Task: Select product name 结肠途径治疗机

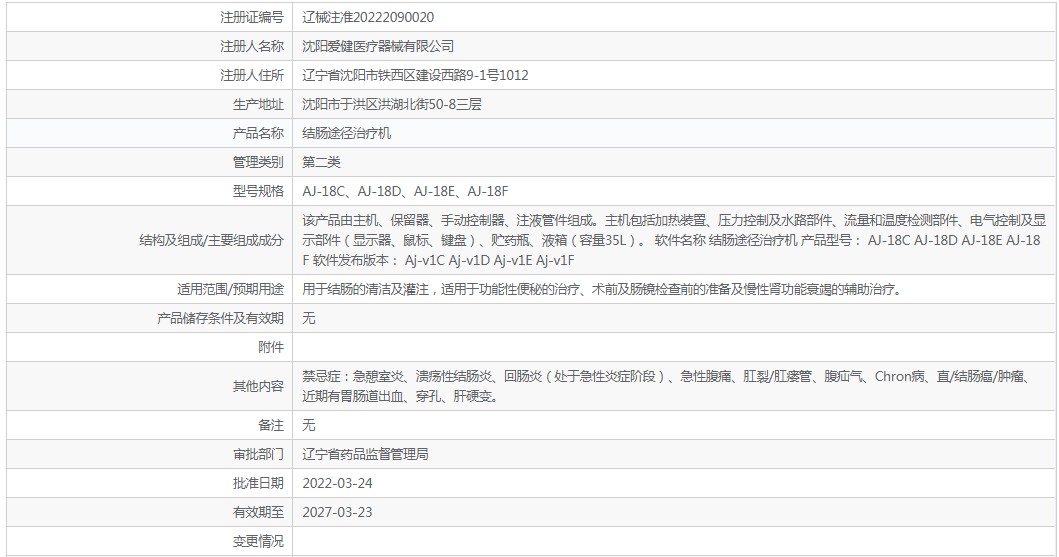Action: click(x=346, y=134)
